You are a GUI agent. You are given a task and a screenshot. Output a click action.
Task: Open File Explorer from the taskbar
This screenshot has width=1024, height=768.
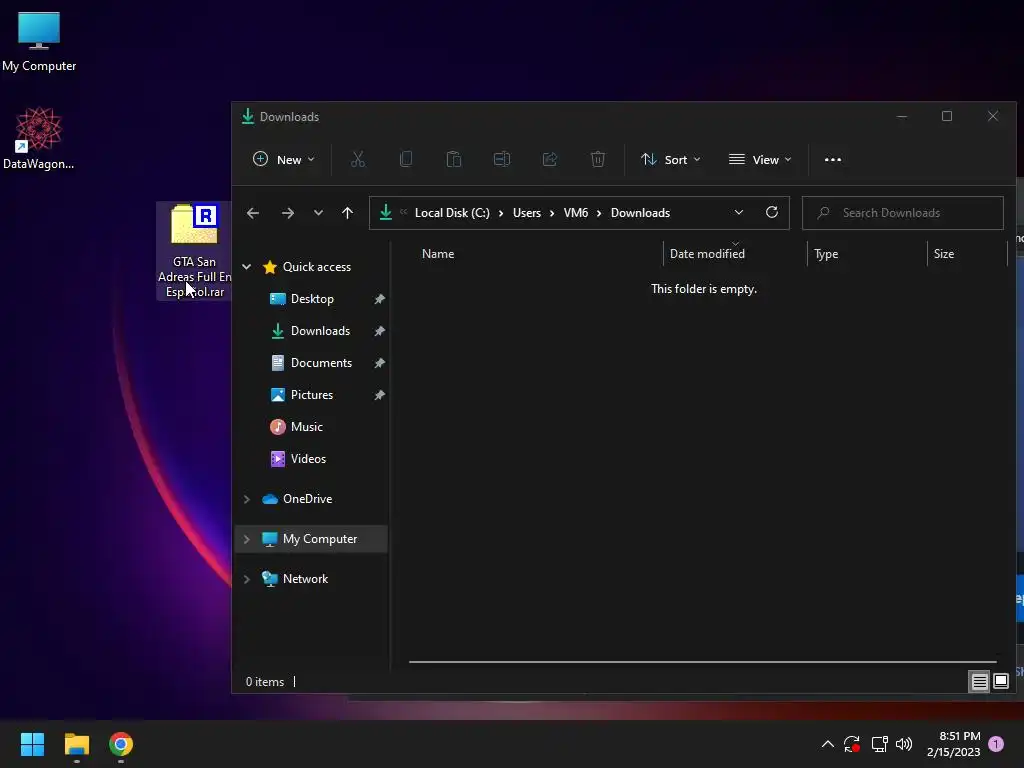pyautogui.click(x=76, y=744)
